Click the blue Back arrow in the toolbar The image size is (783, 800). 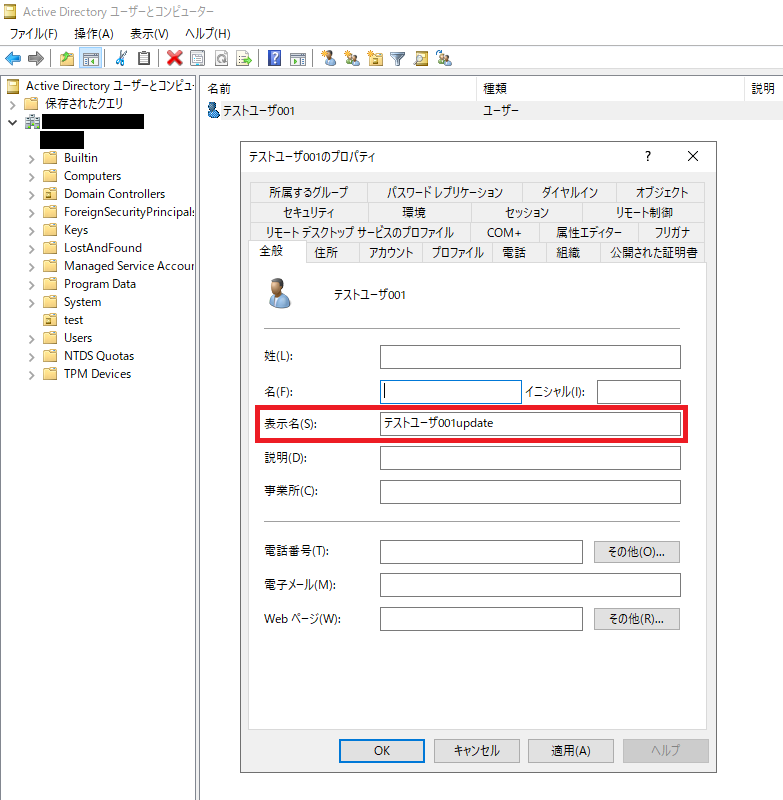13,59
